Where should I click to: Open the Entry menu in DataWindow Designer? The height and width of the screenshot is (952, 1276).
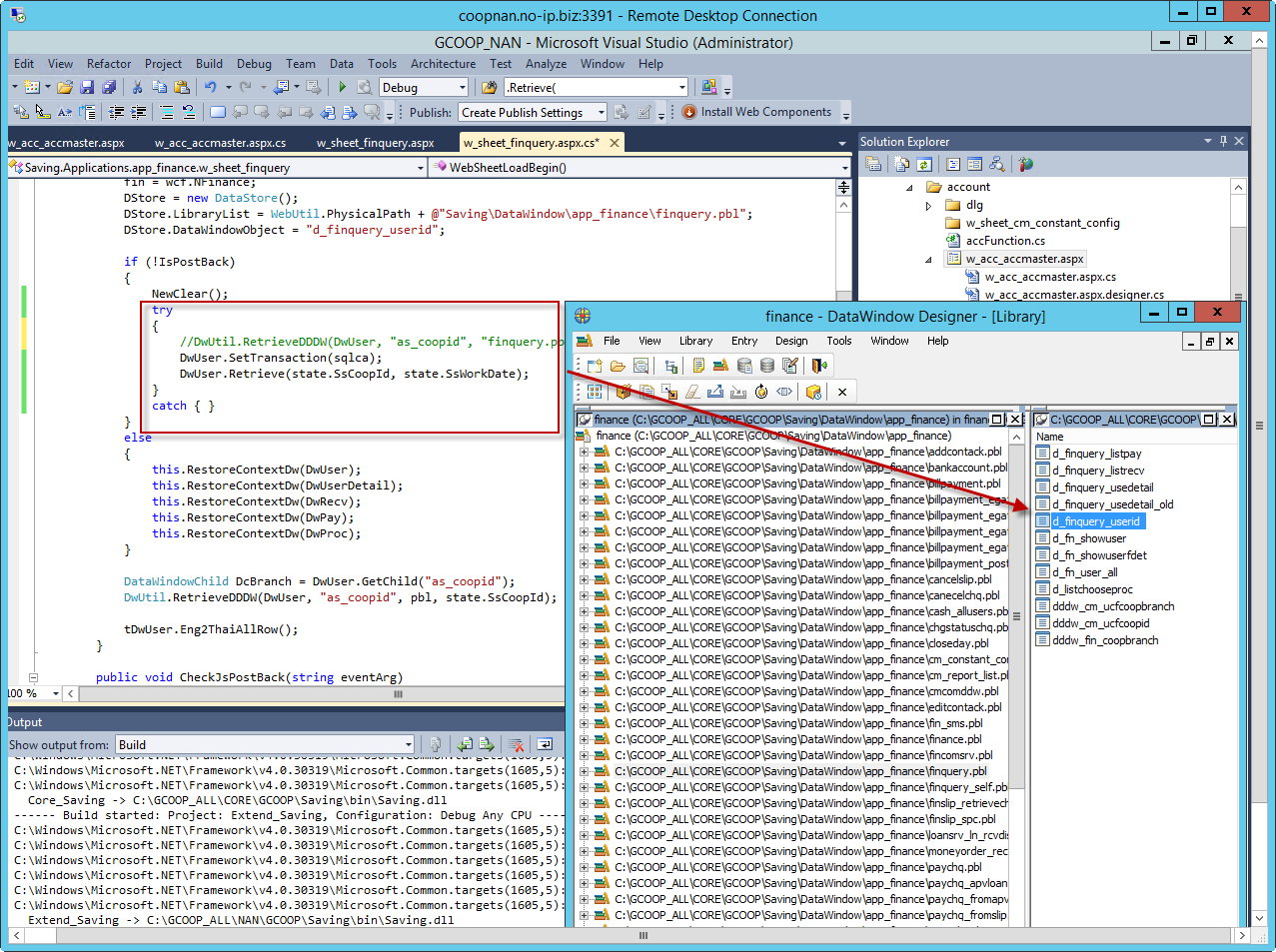744,341
